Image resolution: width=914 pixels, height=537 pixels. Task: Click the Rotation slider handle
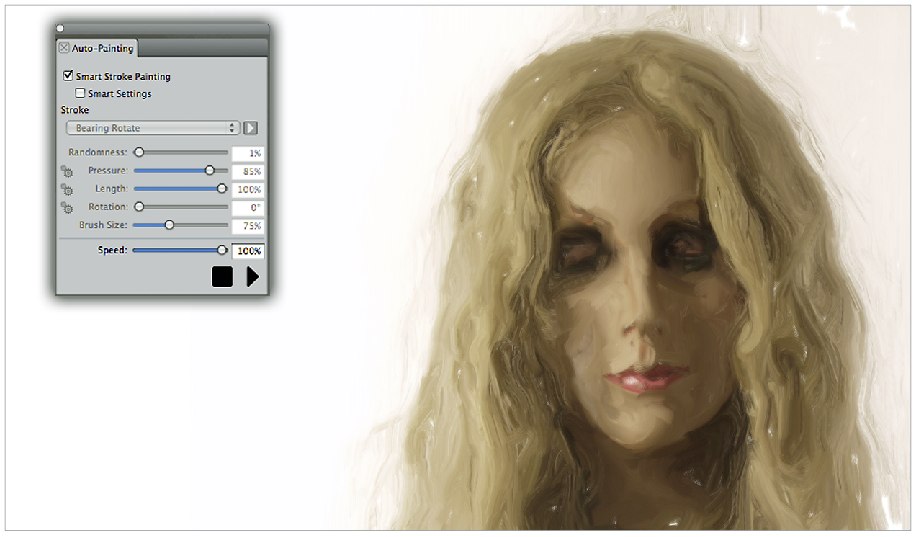[139, 206]
